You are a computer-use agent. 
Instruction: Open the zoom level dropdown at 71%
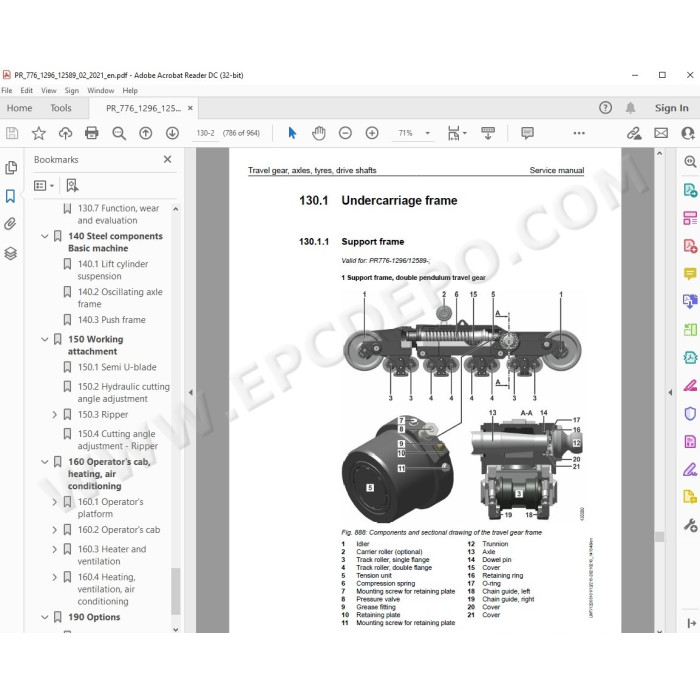(427, 133)
